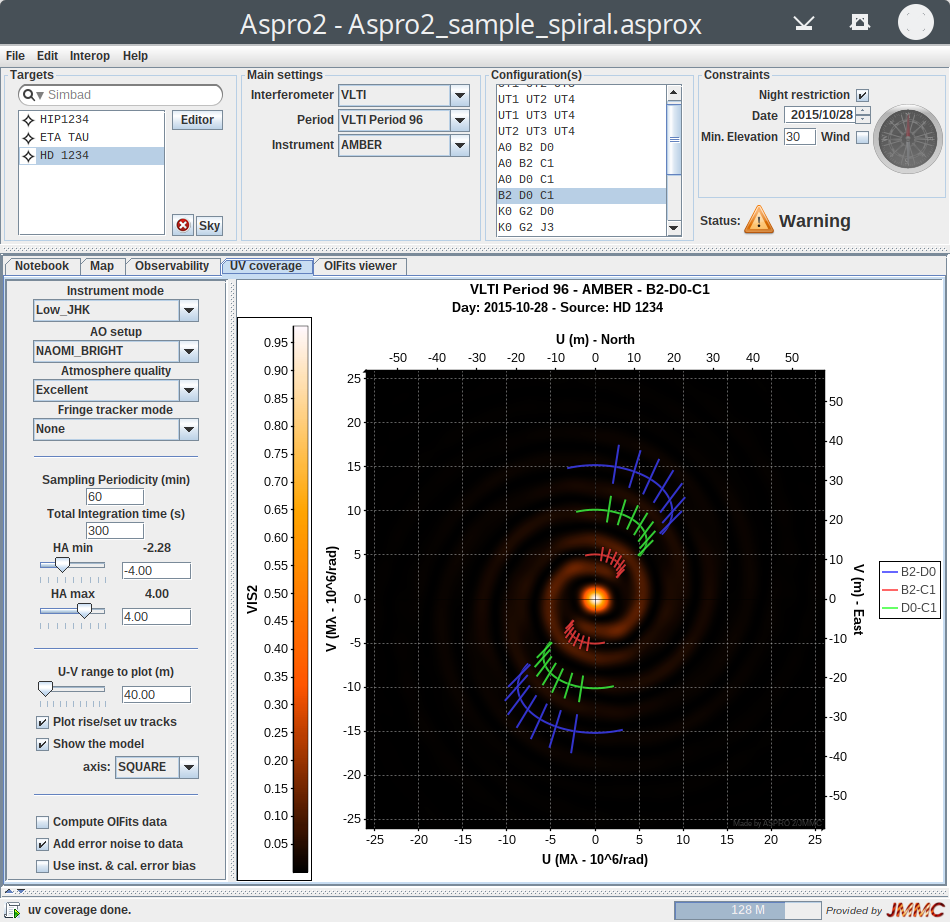This screenshot has height=922, width=950.
Task: Open the axis SQUARE dropdown
Action: 189,768
